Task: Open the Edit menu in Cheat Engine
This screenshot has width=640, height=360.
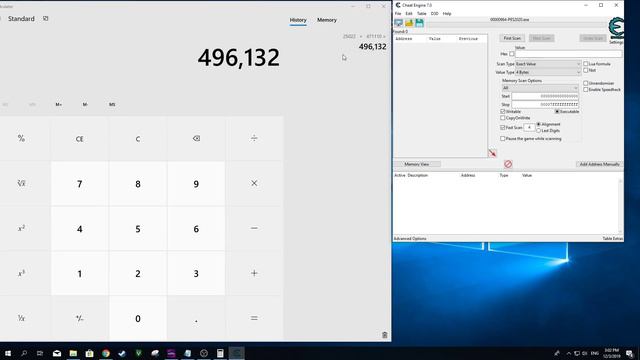Action: [x=409, y=13]
